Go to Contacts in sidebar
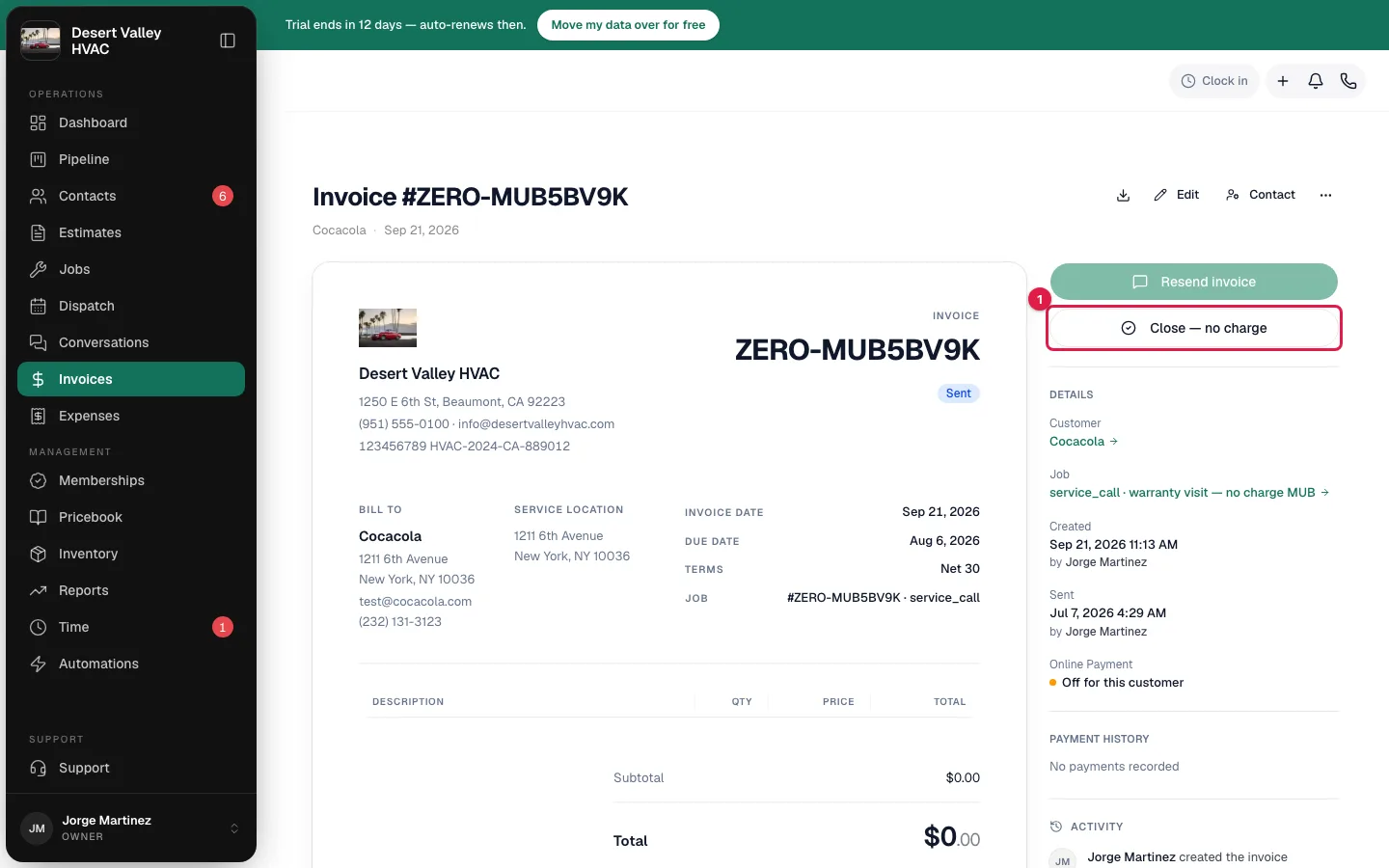 131,196
